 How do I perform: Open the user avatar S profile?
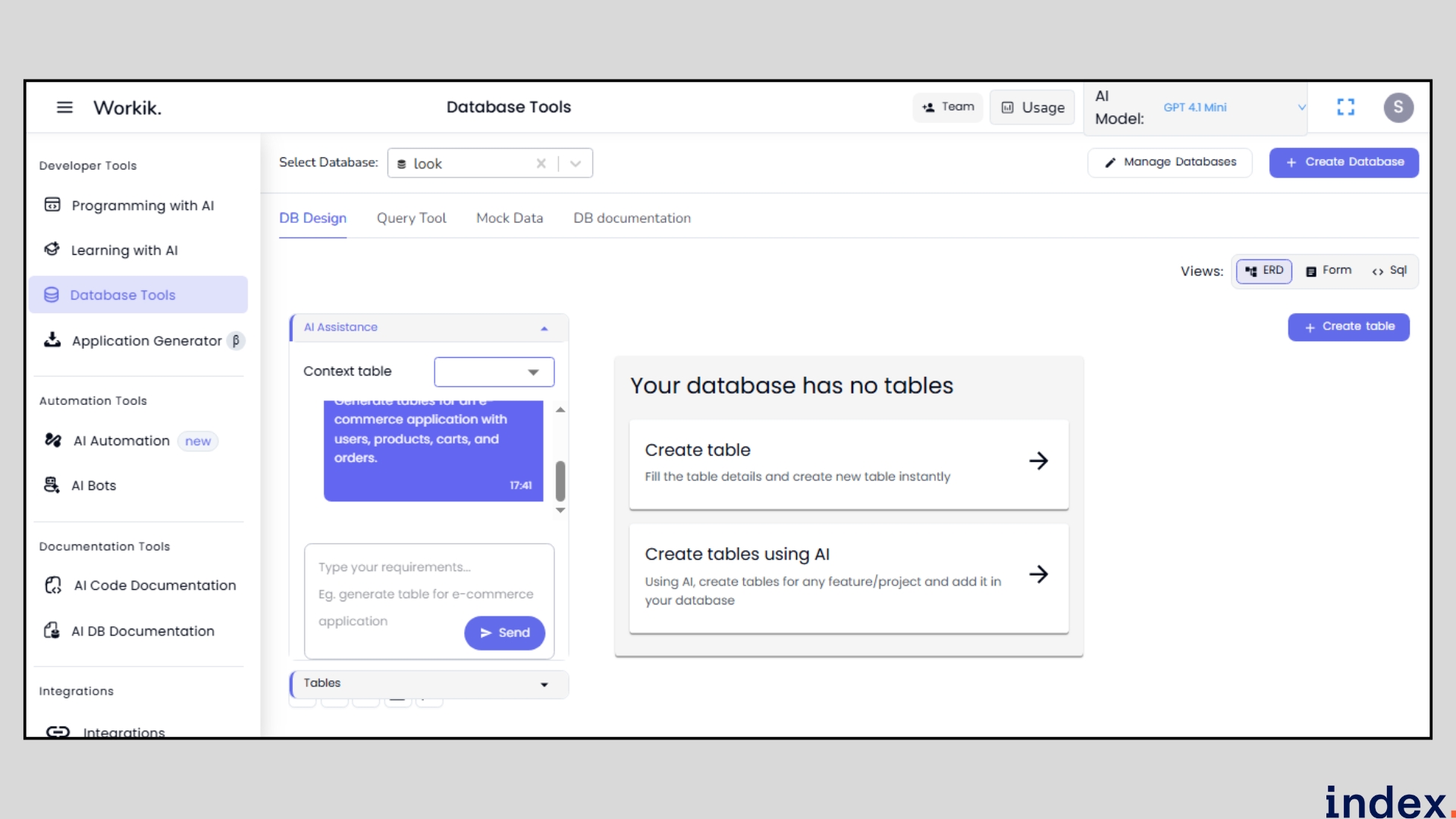1398,108
